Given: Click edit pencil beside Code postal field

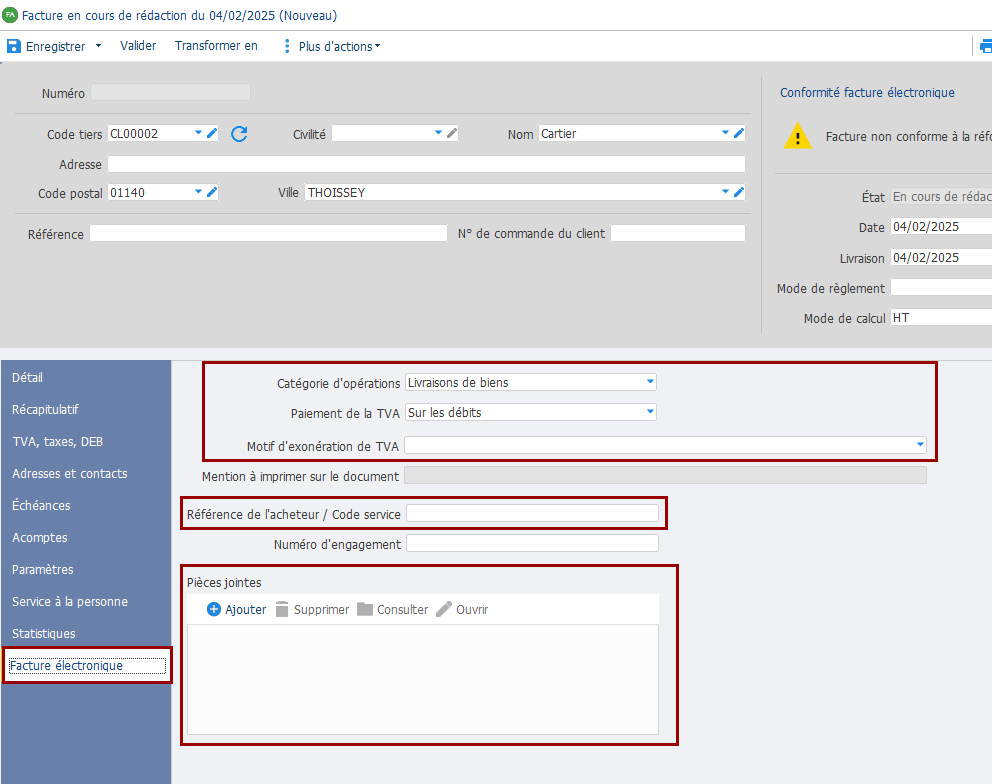Looking at the screenshot, I should [x=212, y=192].
